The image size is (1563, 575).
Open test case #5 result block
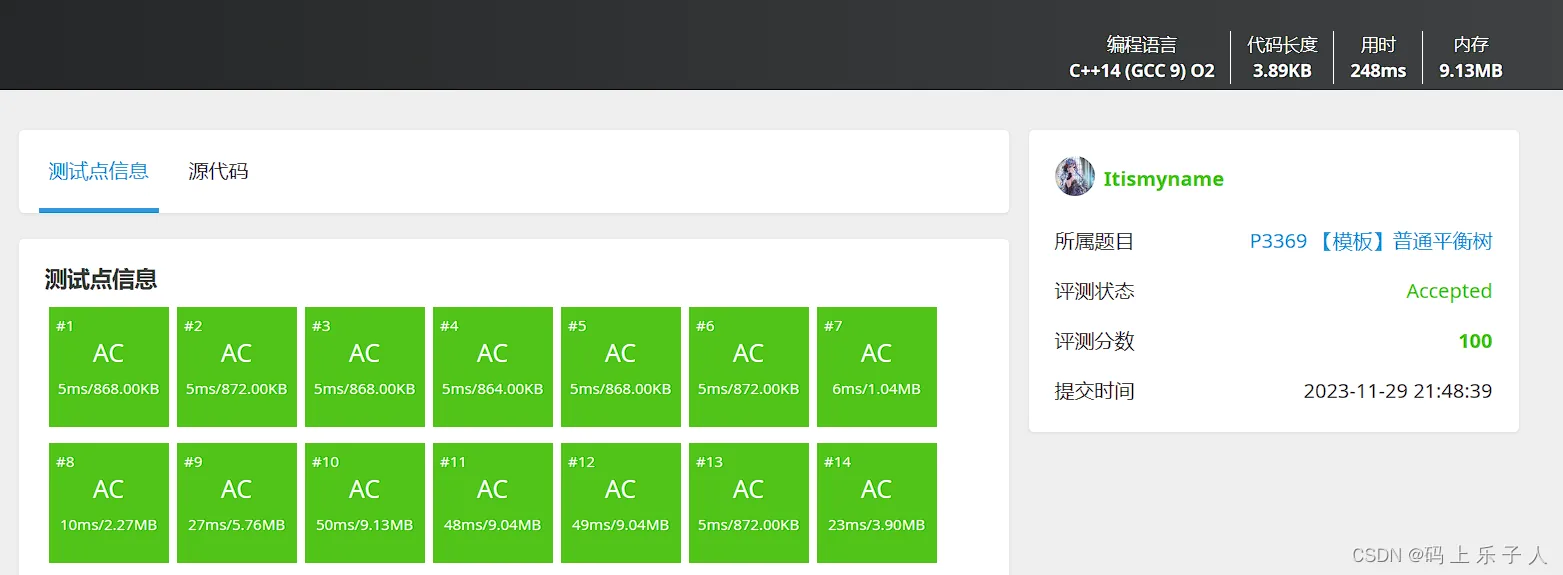621,366
